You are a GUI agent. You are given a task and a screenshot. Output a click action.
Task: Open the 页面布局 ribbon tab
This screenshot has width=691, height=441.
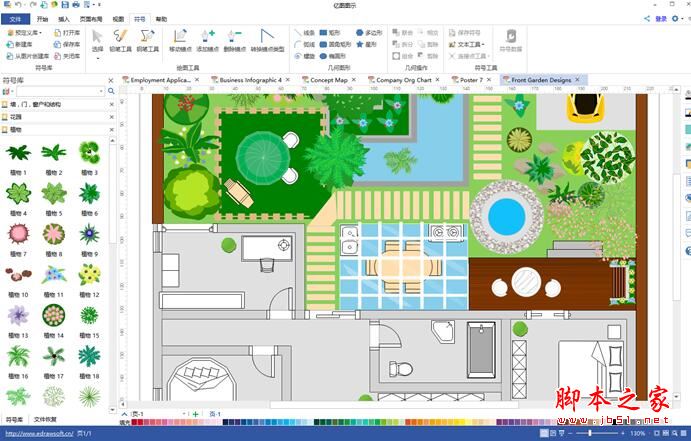pyautogui.click(x=89, y=19)
